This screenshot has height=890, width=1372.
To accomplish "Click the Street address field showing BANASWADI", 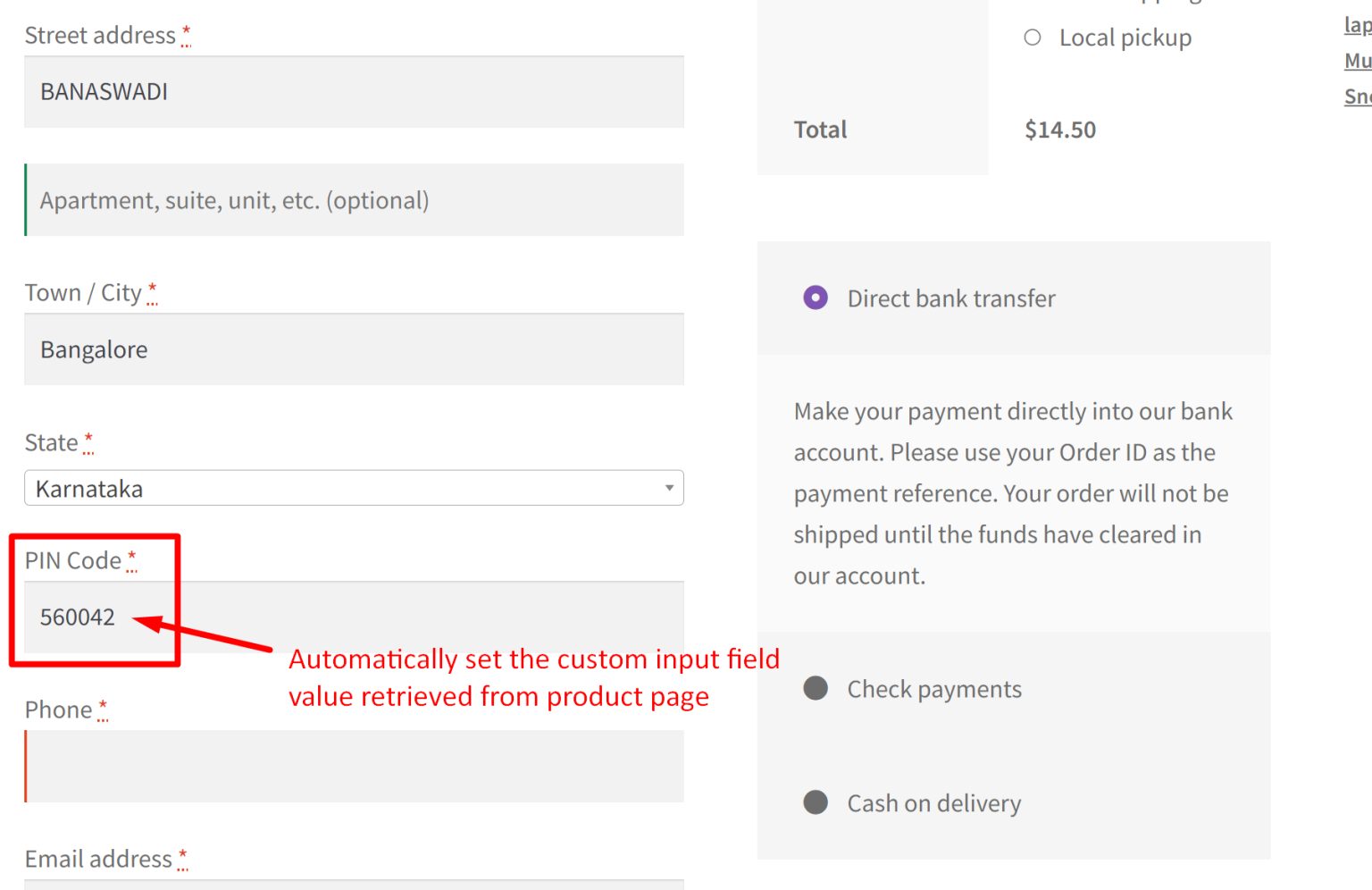I will pos(354,91).
